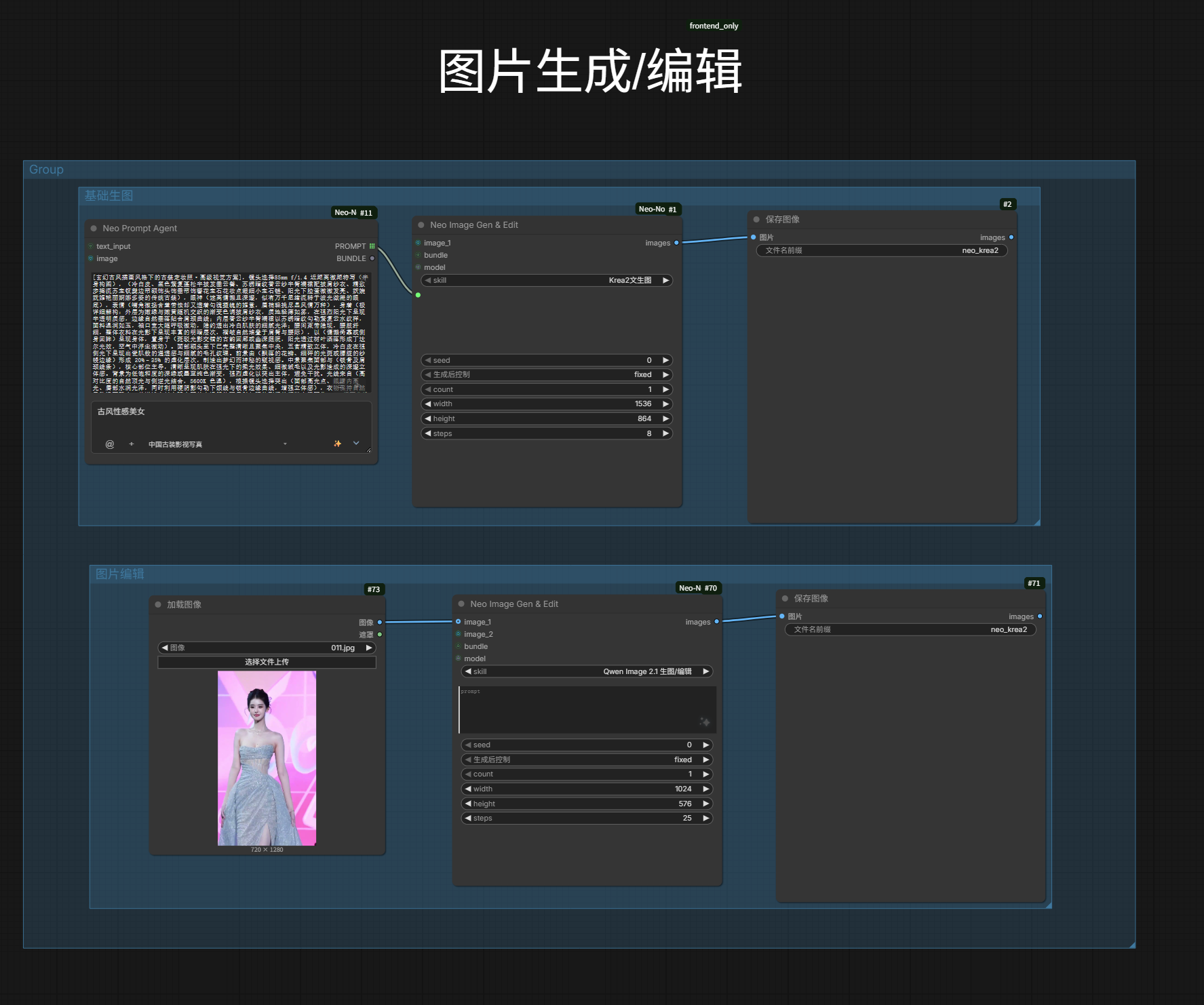1204x1005 pixels.
Task: Click the images output socket on node #70
Action: pos(716,622)
